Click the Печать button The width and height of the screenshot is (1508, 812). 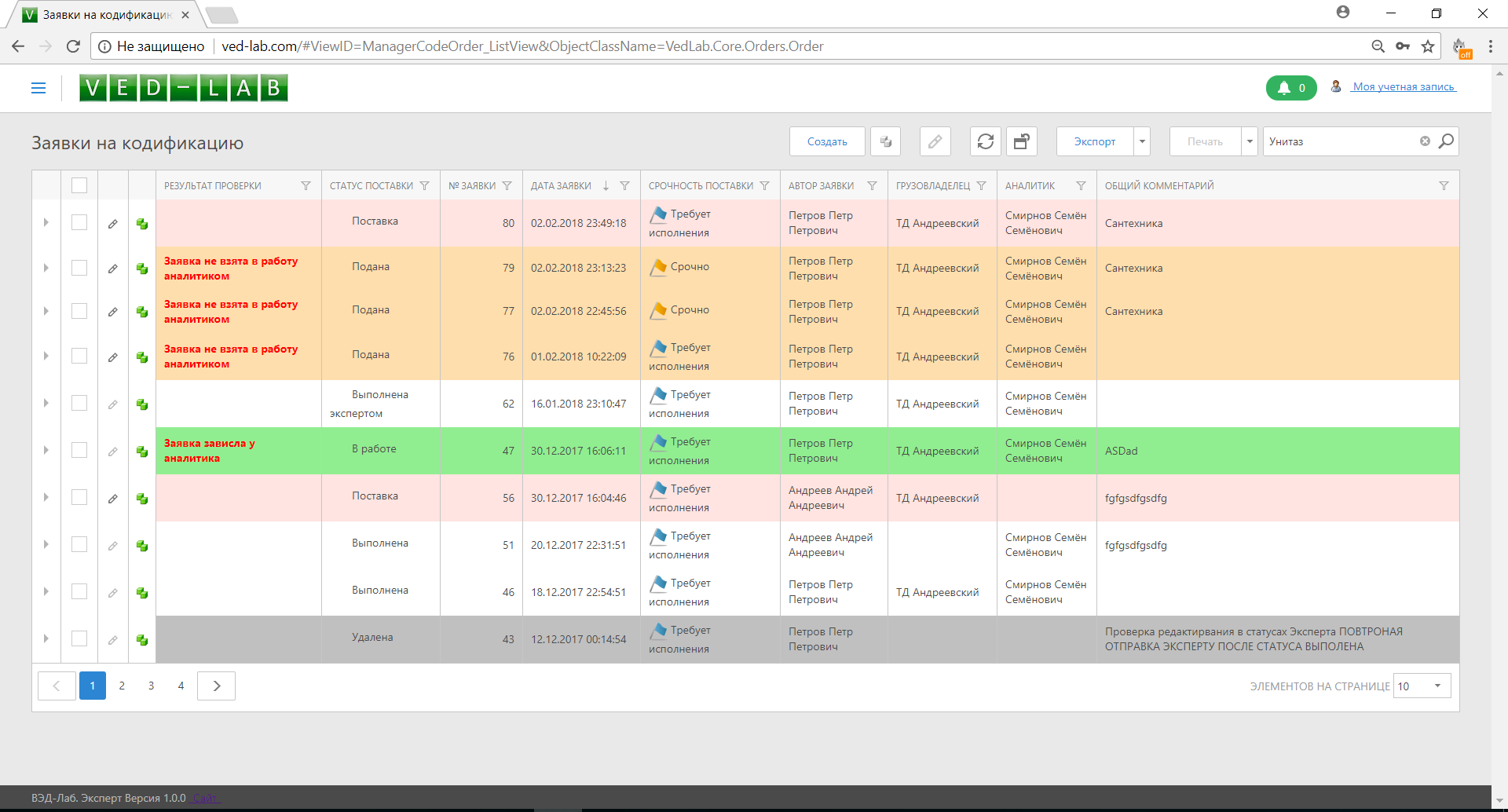(x=1205, y=141)
